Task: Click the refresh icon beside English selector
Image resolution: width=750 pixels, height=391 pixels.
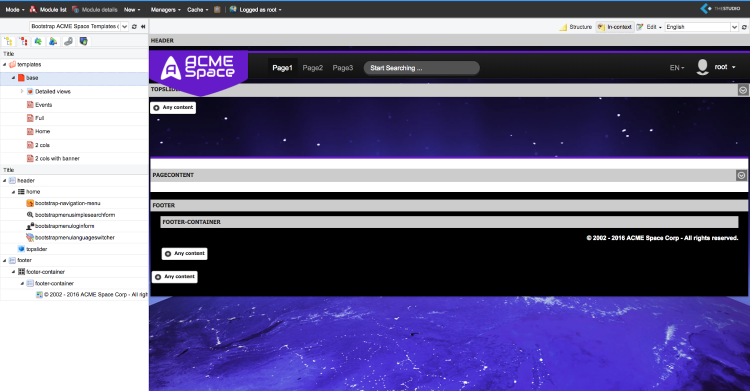Action: coord(744,27)
